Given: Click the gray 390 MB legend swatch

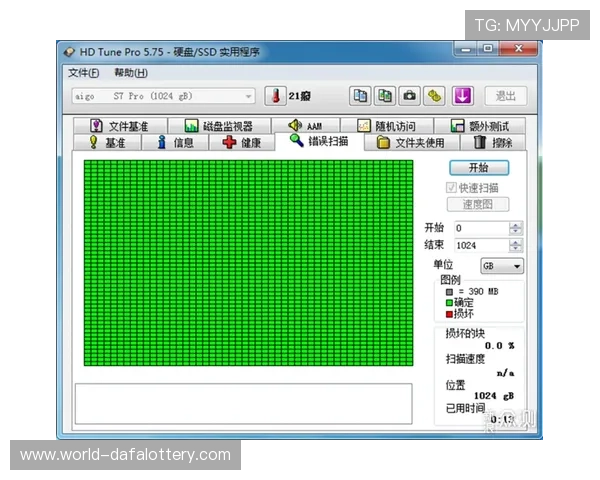Looking at the screenshot, I should pos(449,292).
